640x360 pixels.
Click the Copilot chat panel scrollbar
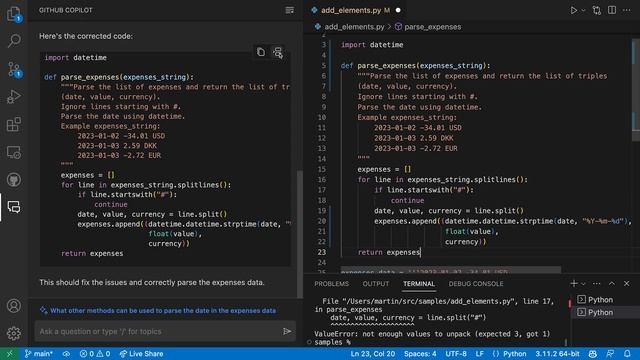pos(300,234)
